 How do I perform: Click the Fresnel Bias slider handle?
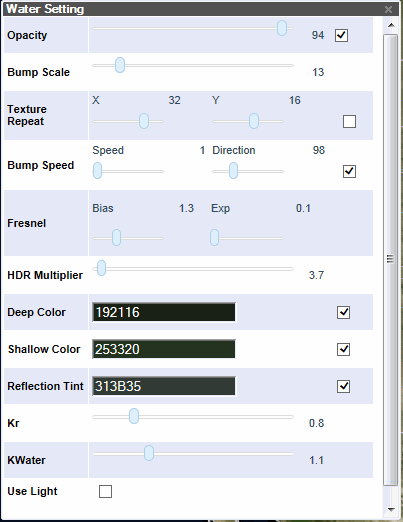tap(116, 238)
